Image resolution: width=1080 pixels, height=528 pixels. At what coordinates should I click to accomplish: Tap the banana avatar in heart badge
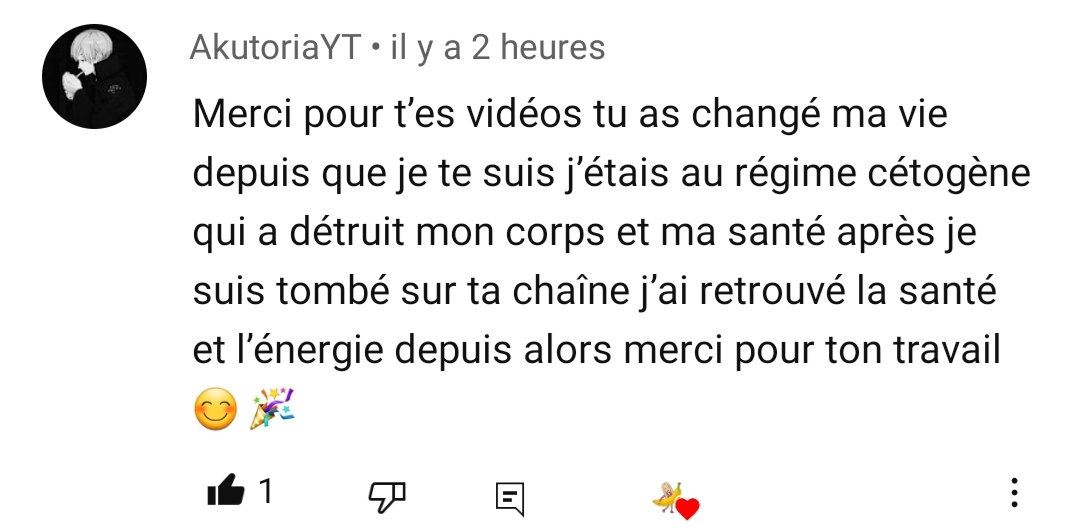tap(667, 496)
